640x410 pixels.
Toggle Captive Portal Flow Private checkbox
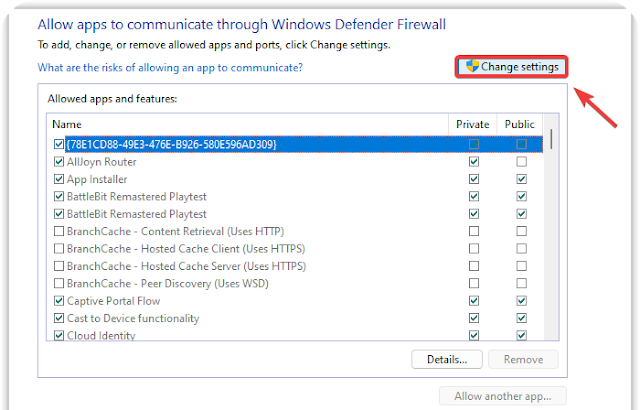click(474, 301)
